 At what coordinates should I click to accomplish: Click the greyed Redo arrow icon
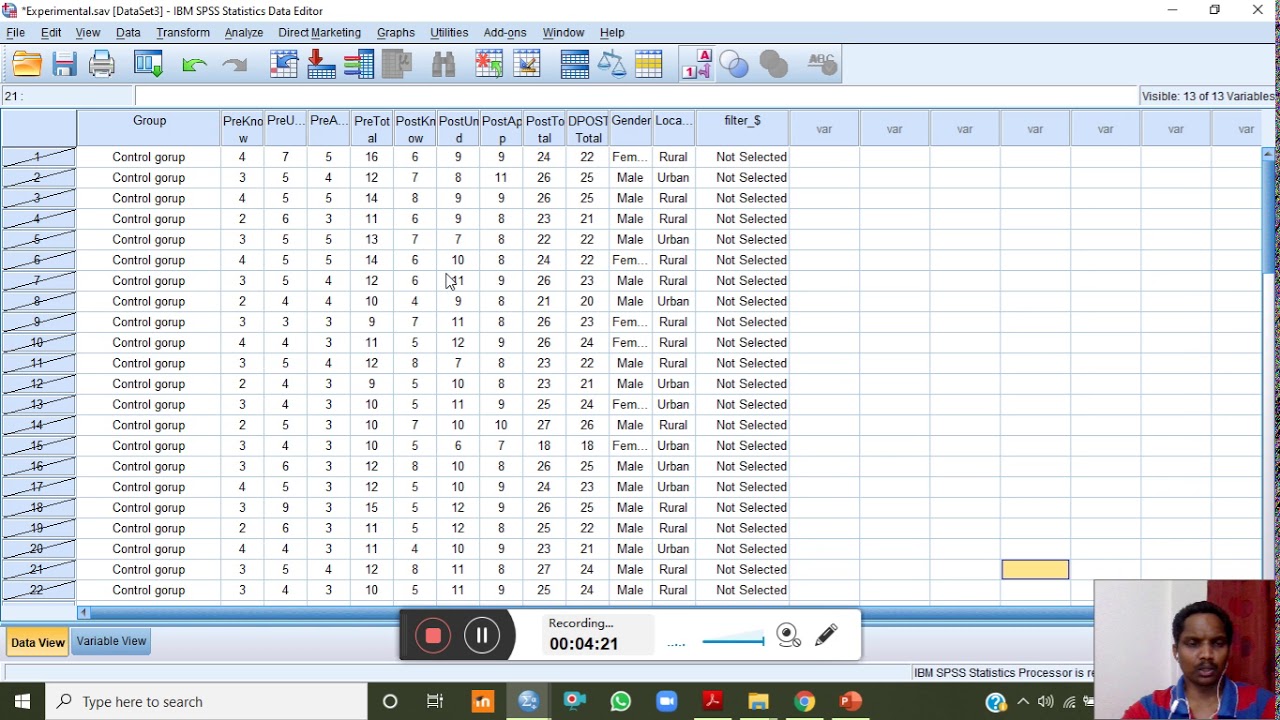click(234, 65)
